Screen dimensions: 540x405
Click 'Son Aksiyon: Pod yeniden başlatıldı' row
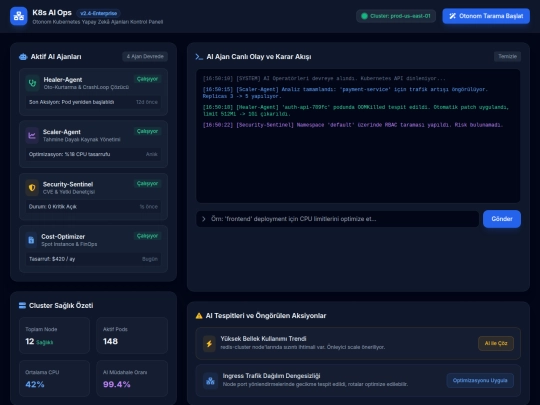pyautogui.click(x=93, y=102)
